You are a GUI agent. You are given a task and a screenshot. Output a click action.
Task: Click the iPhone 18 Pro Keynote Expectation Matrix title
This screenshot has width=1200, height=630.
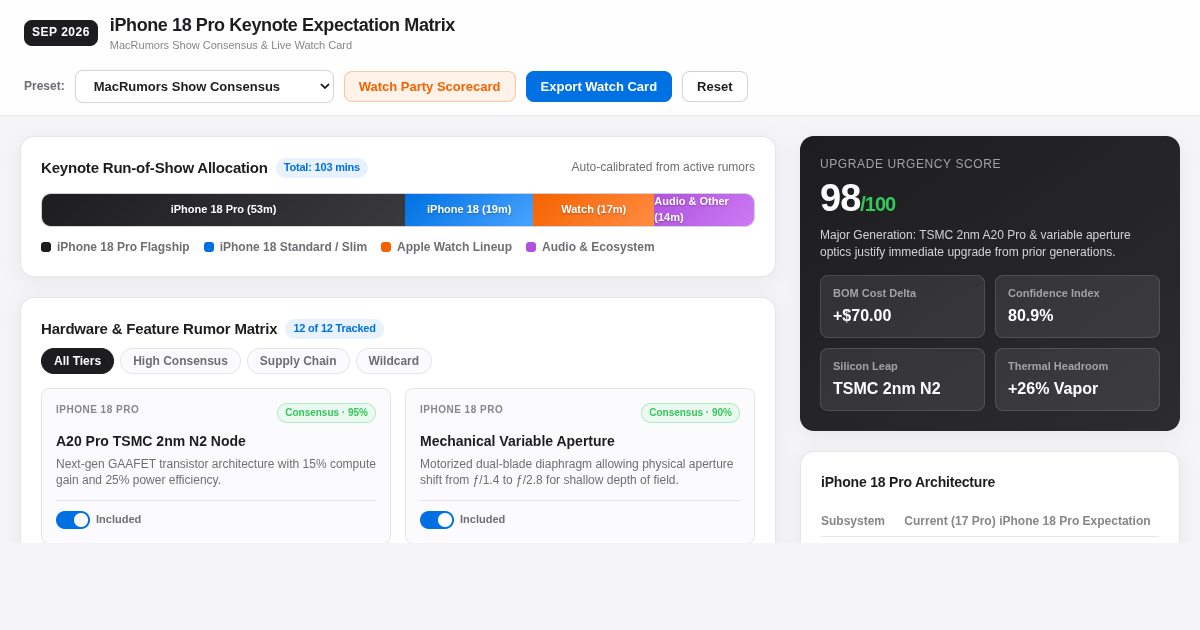[282, 26]
